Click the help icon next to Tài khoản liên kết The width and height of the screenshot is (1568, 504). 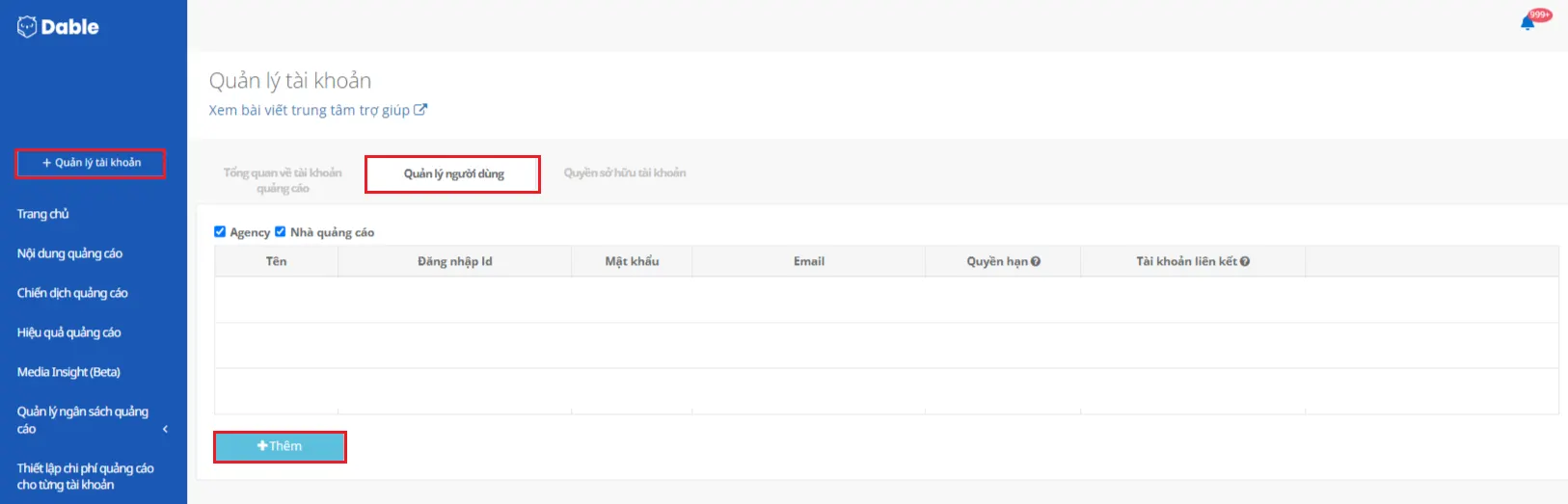(x=1245, y=261)
